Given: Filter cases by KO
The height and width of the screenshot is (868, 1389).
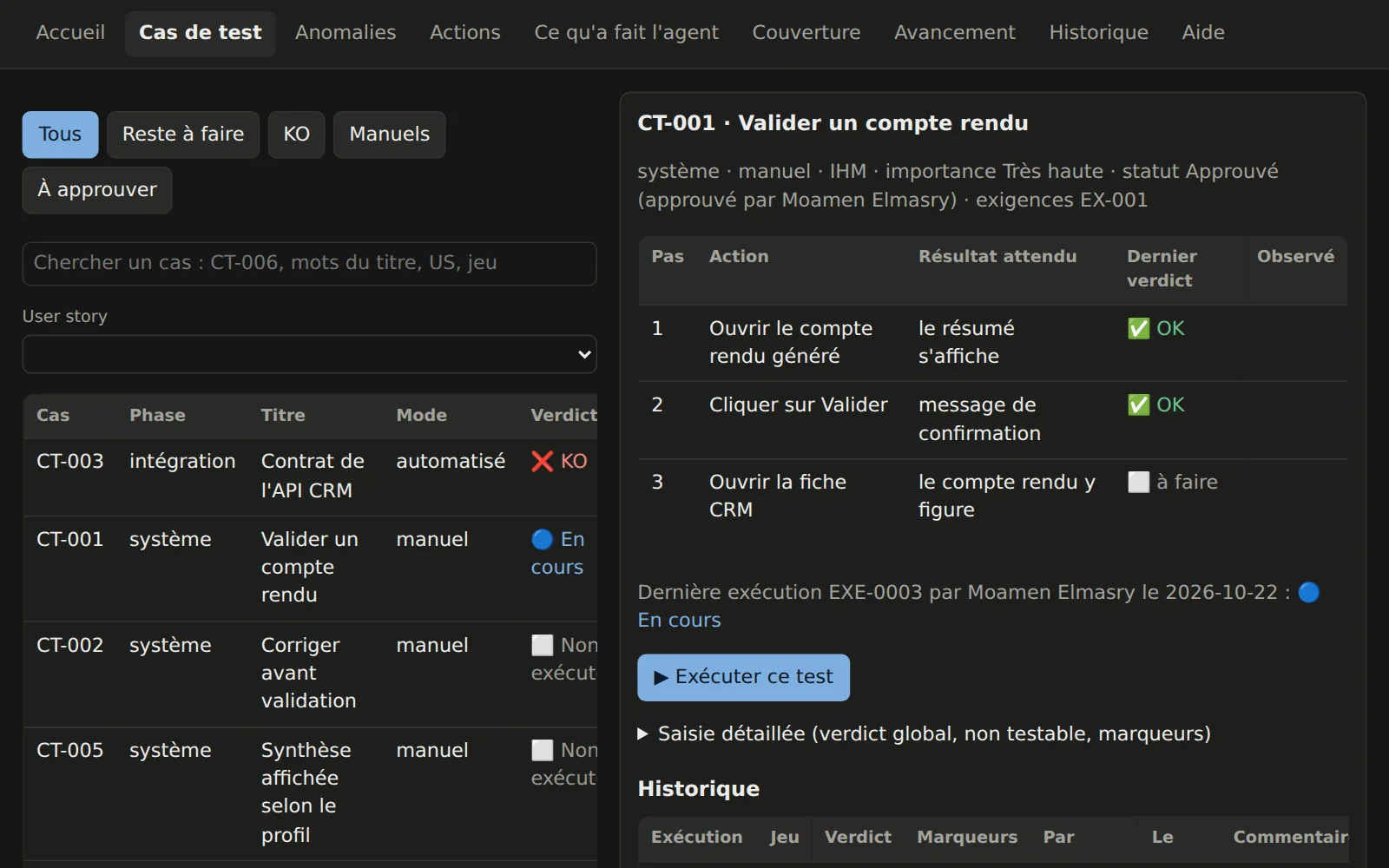Looking at the screenshot, I should (296, 135).
